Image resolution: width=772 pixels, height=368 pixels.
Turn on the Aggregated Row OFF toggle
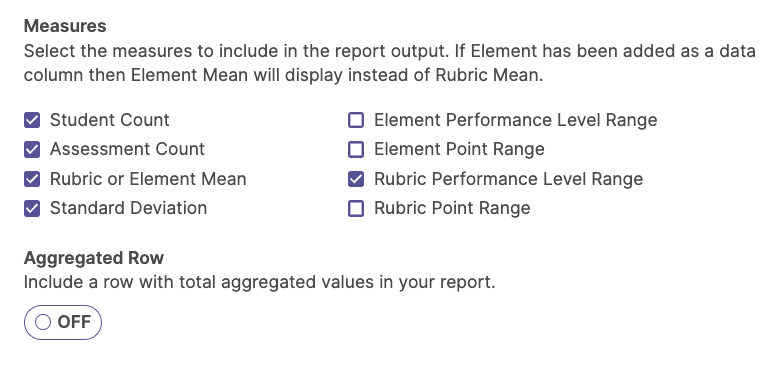63,322
